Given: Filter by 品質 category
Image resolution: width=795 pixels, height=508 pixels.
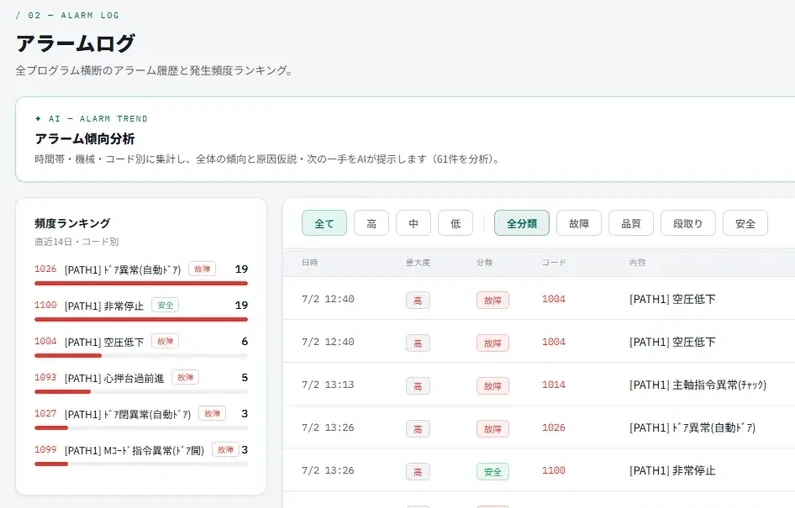Looking at the screenshot, I should click(x=631, y=223).
